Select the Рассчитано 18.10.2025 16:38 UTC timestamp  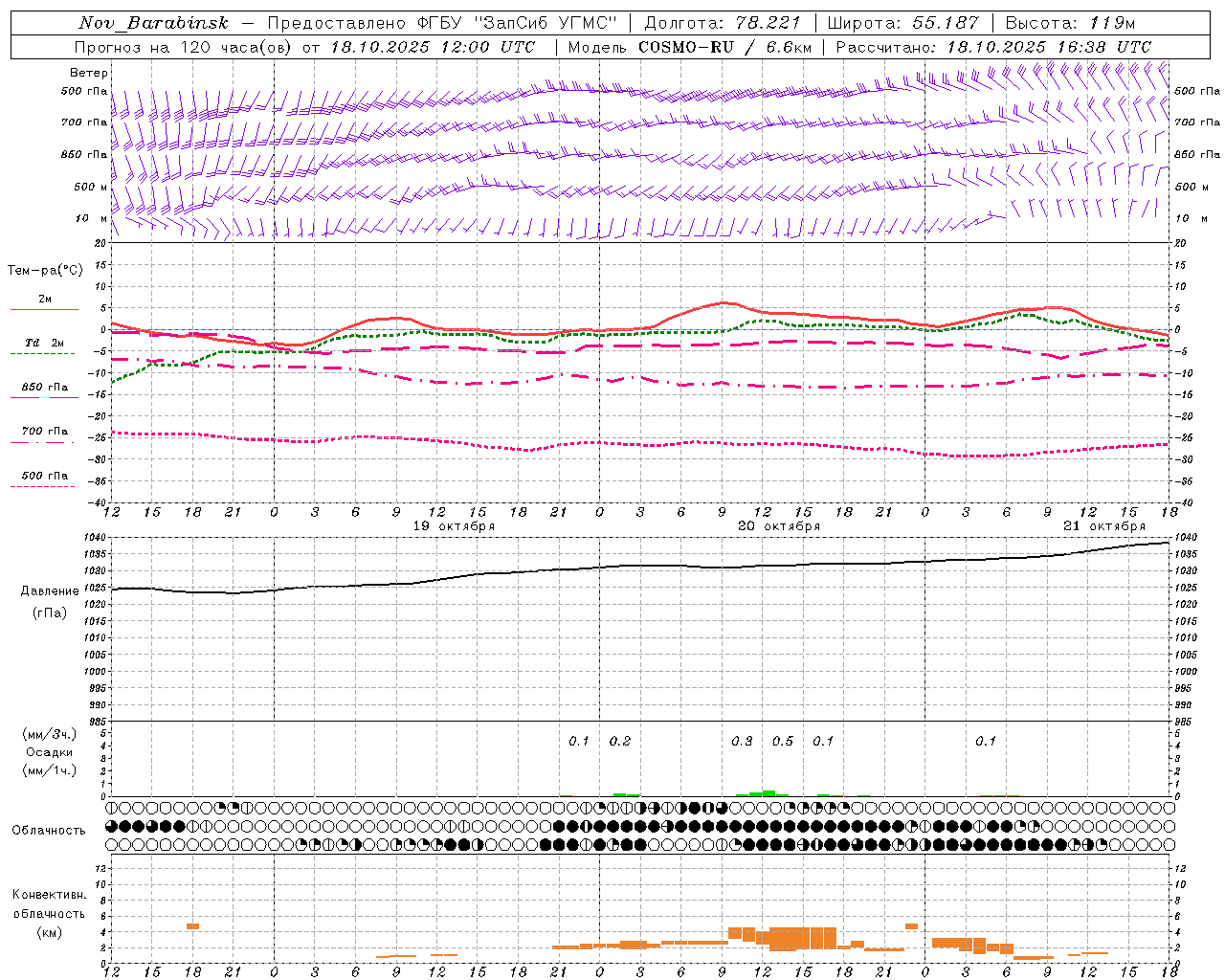(x=993, y=47)
